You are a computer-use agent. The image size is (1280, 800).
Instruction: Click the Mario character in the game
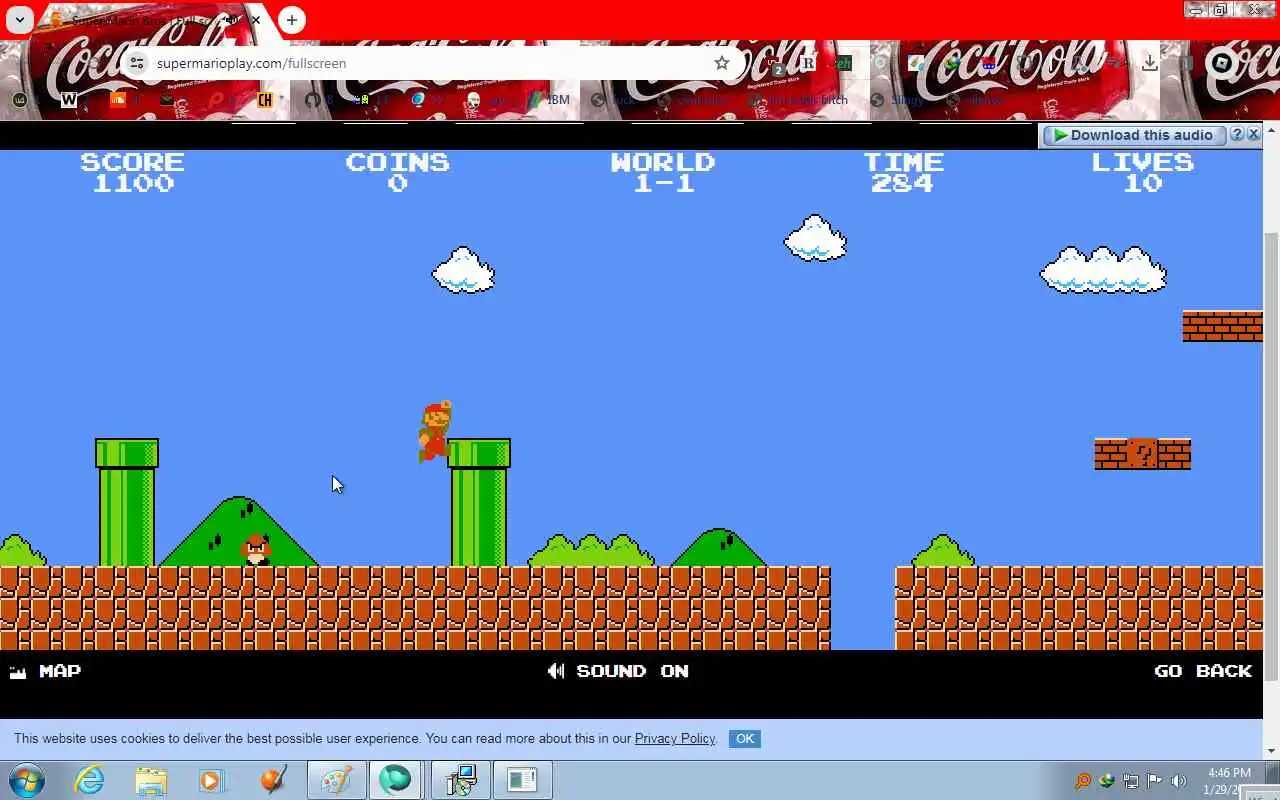point(435,432)
